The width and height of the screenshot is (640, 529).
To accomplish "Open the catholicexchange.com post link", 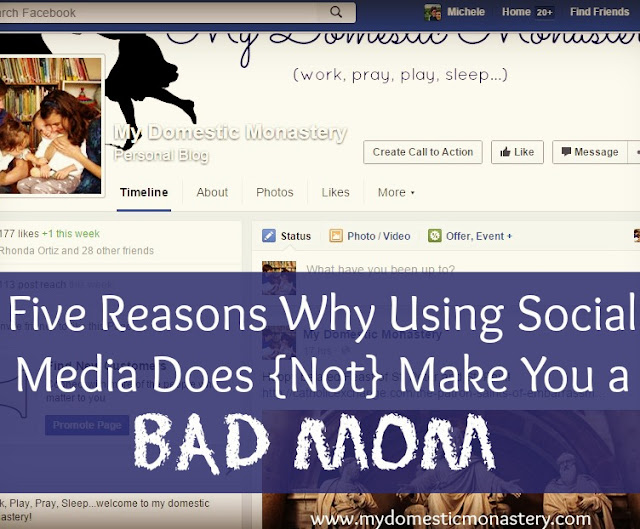I will pos(434,394).
